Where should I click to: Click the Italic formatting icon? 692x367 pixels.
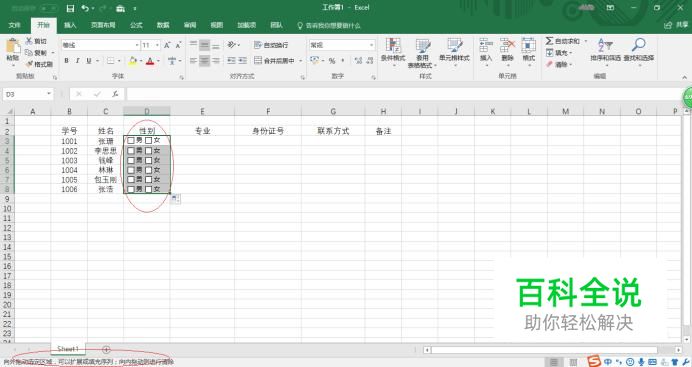77,61
